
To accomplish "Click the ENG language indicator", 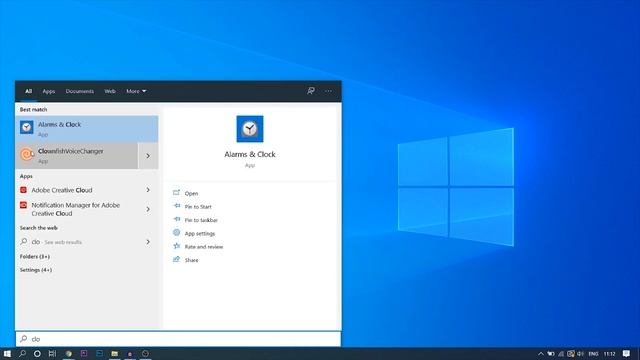I will (593, 354).
